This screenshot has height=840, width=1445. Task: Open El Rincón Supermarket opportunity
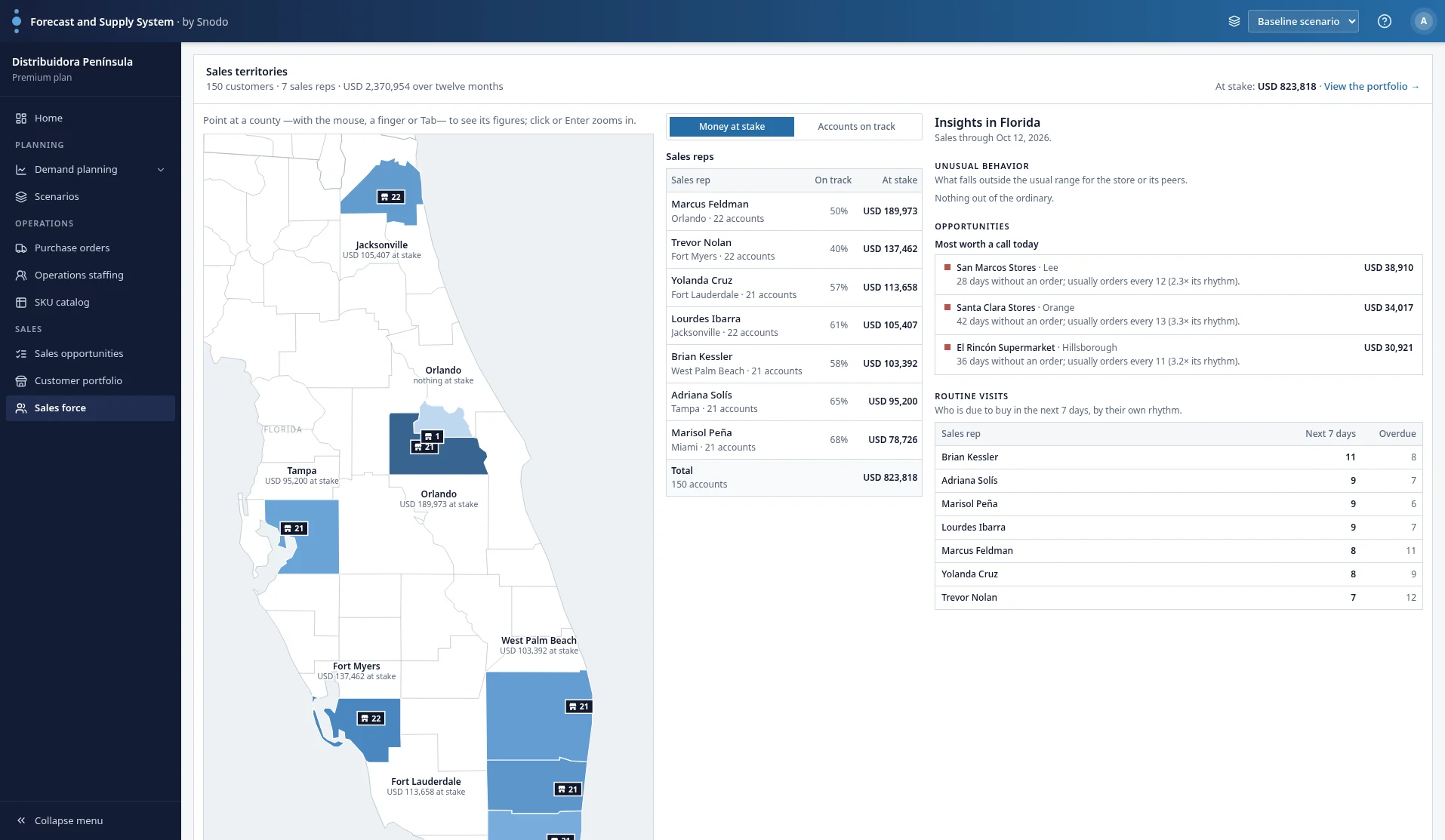(x=1178, y=355)
